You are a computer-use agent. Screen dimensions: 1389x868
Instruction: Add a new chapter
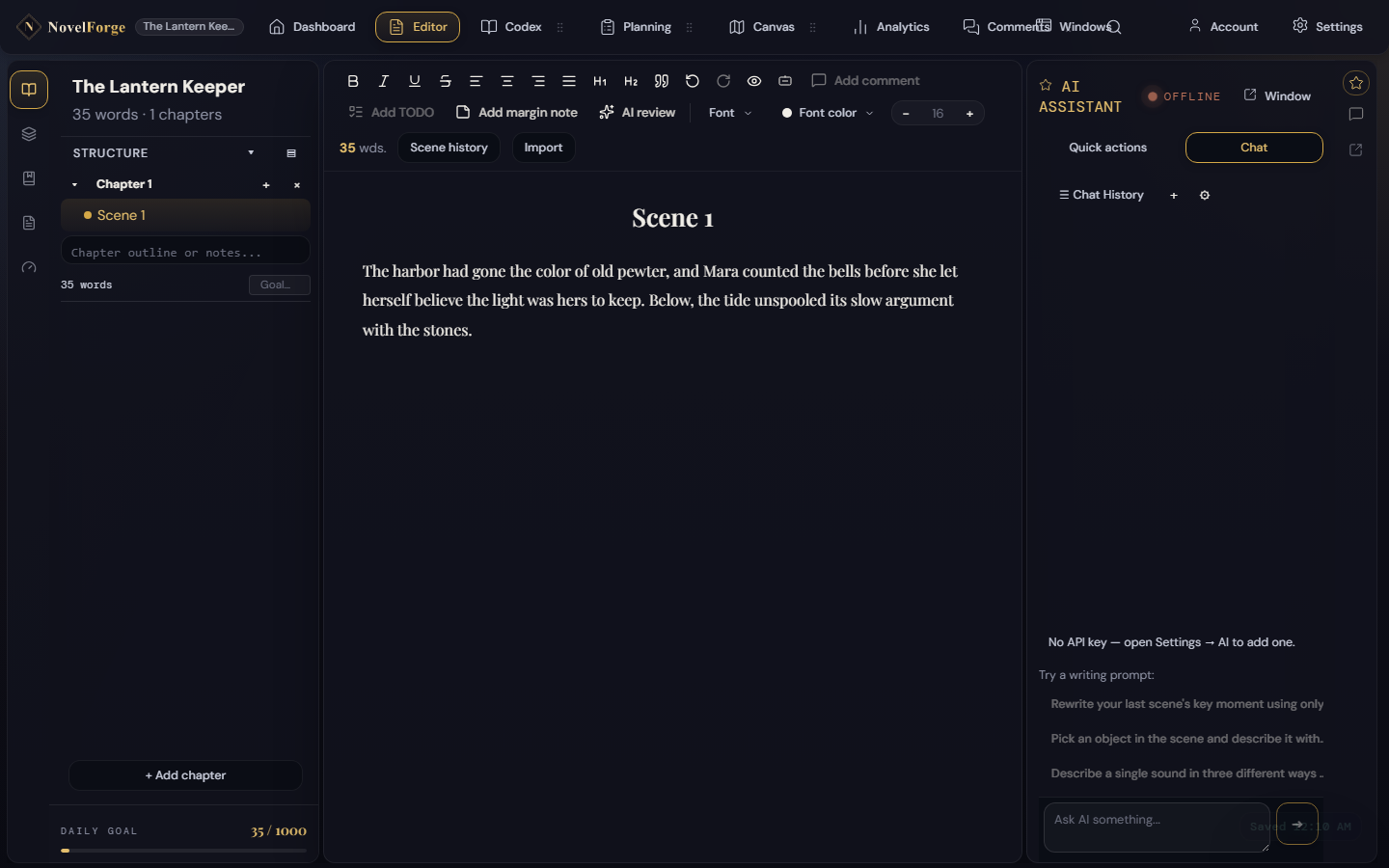(185, 775)
